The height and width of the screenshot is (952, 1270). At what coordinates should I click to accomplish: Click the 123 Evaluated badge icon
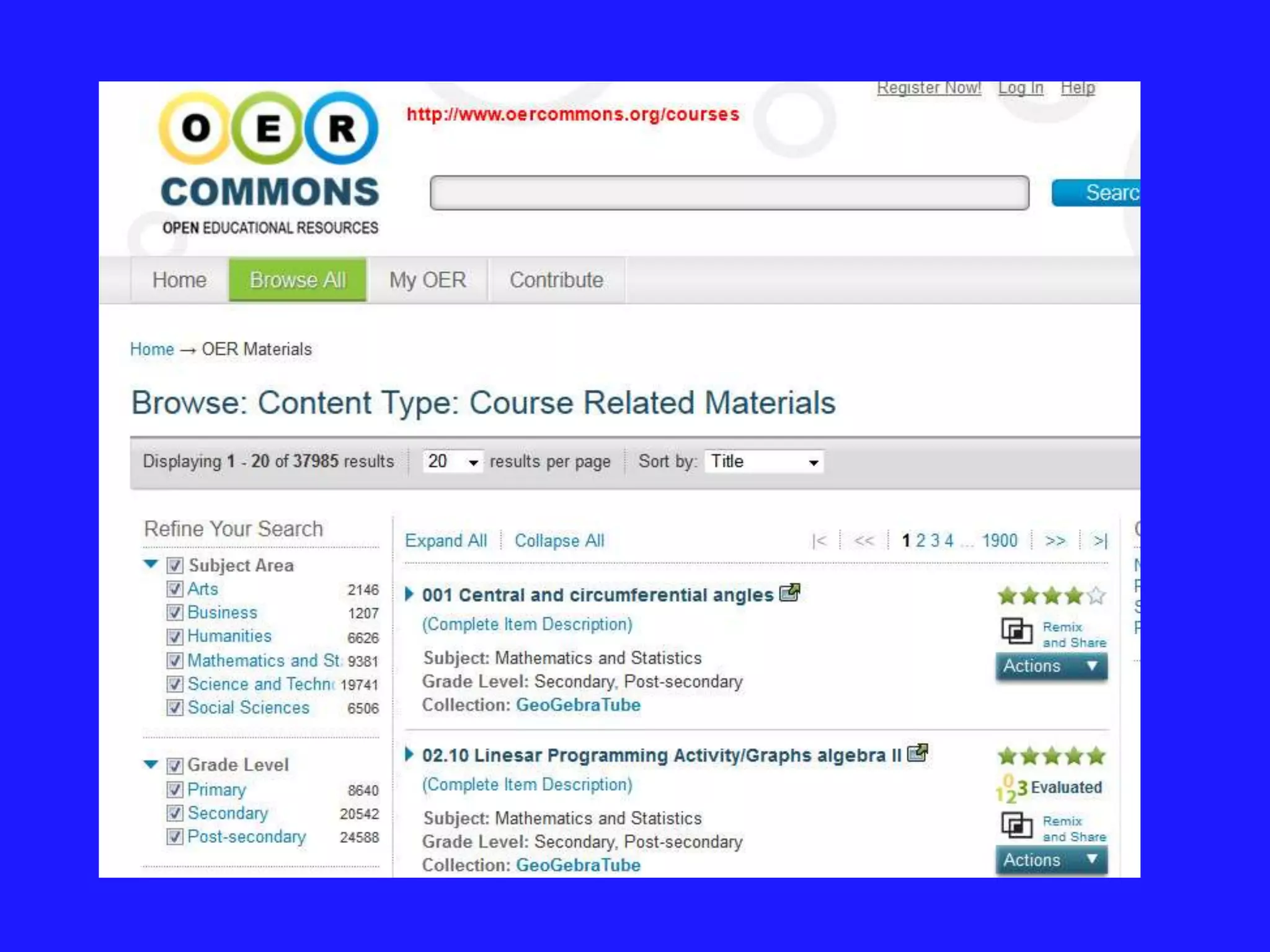1011,788
